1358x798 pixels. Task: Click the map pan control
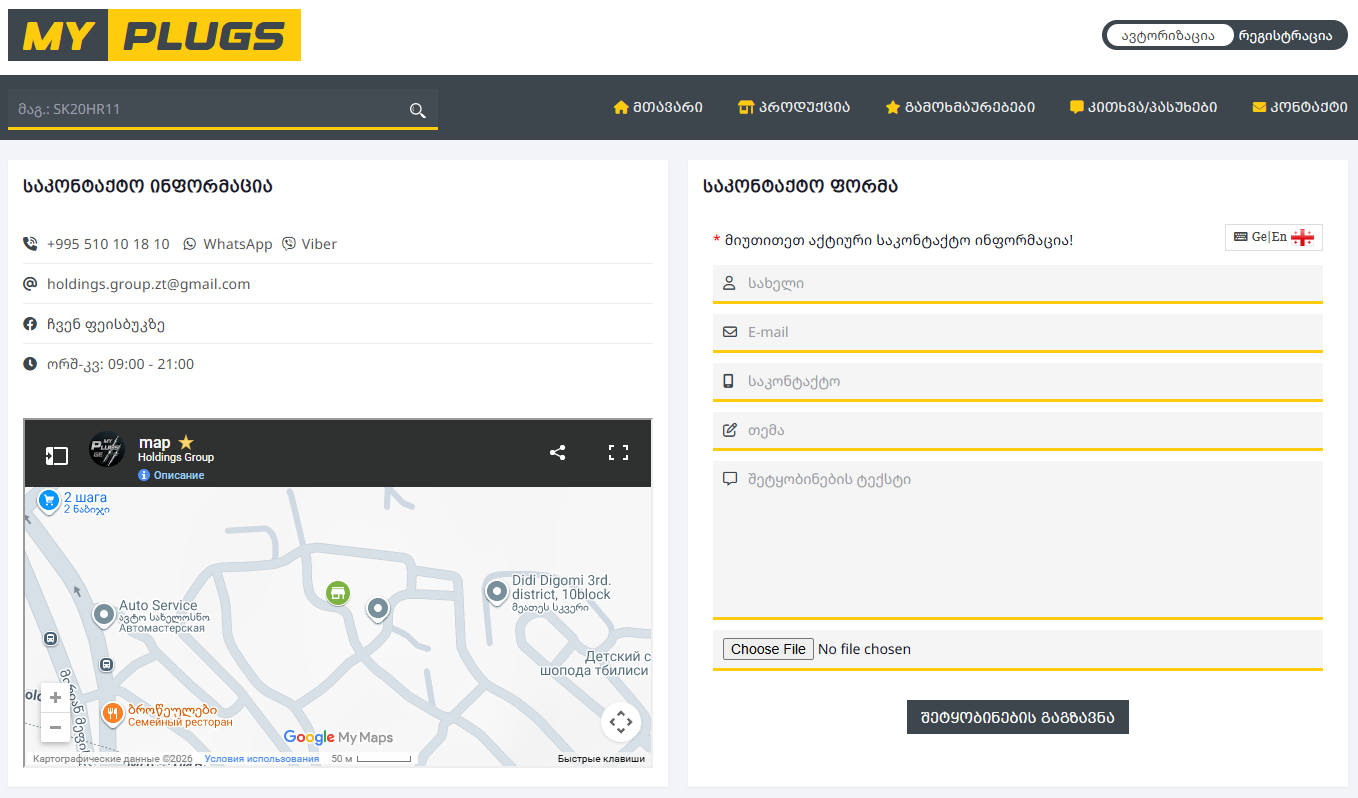point(620,721)
